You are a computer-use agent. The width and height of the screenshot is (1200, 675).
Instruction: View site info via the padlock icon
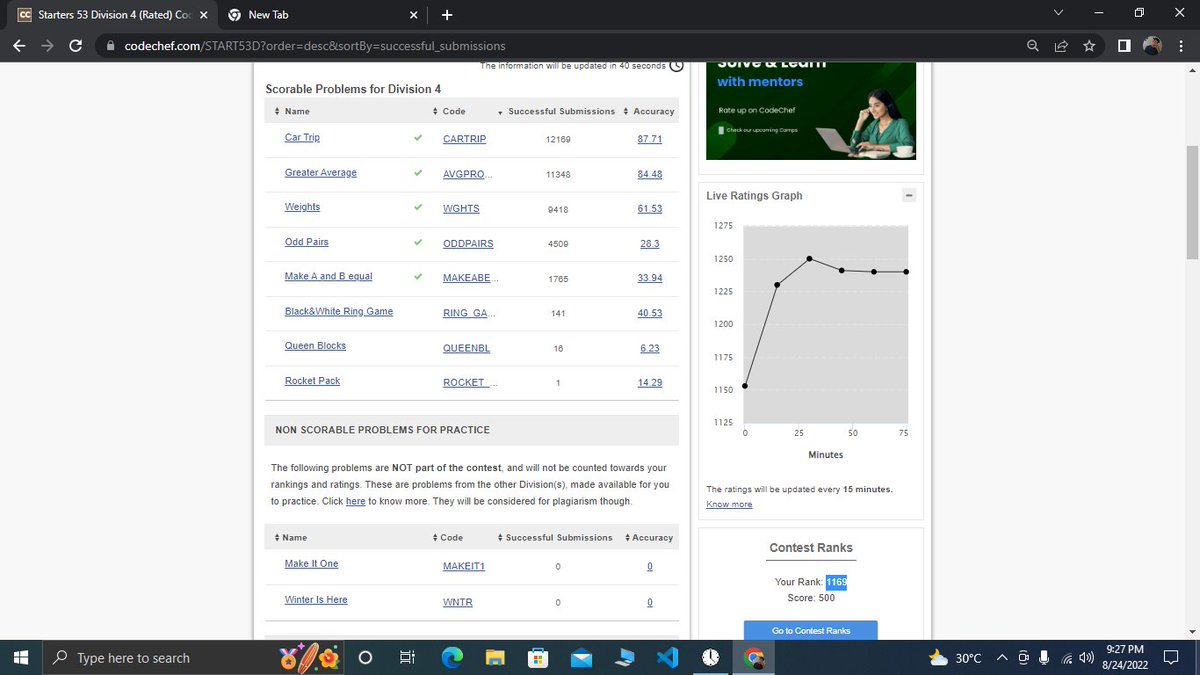[x=111, y=46]
